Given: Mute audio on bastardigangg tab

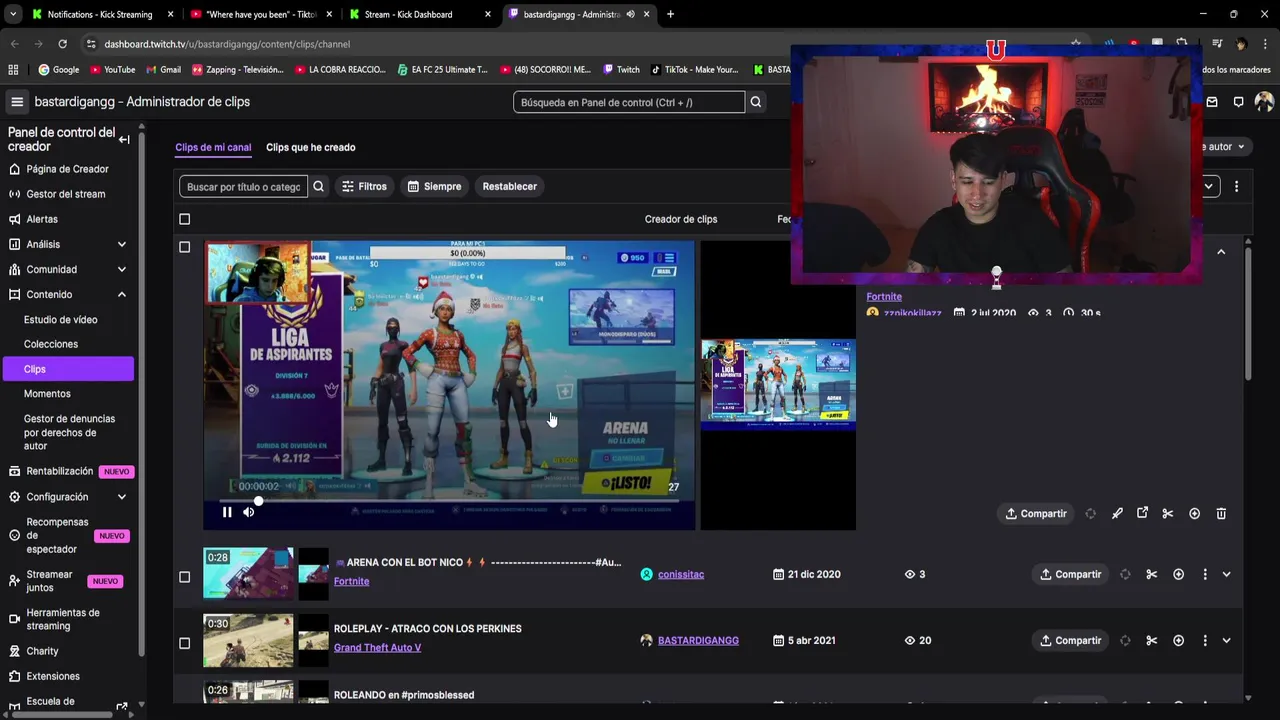Looking at the screenshot, I should click(x=630, y=14).
